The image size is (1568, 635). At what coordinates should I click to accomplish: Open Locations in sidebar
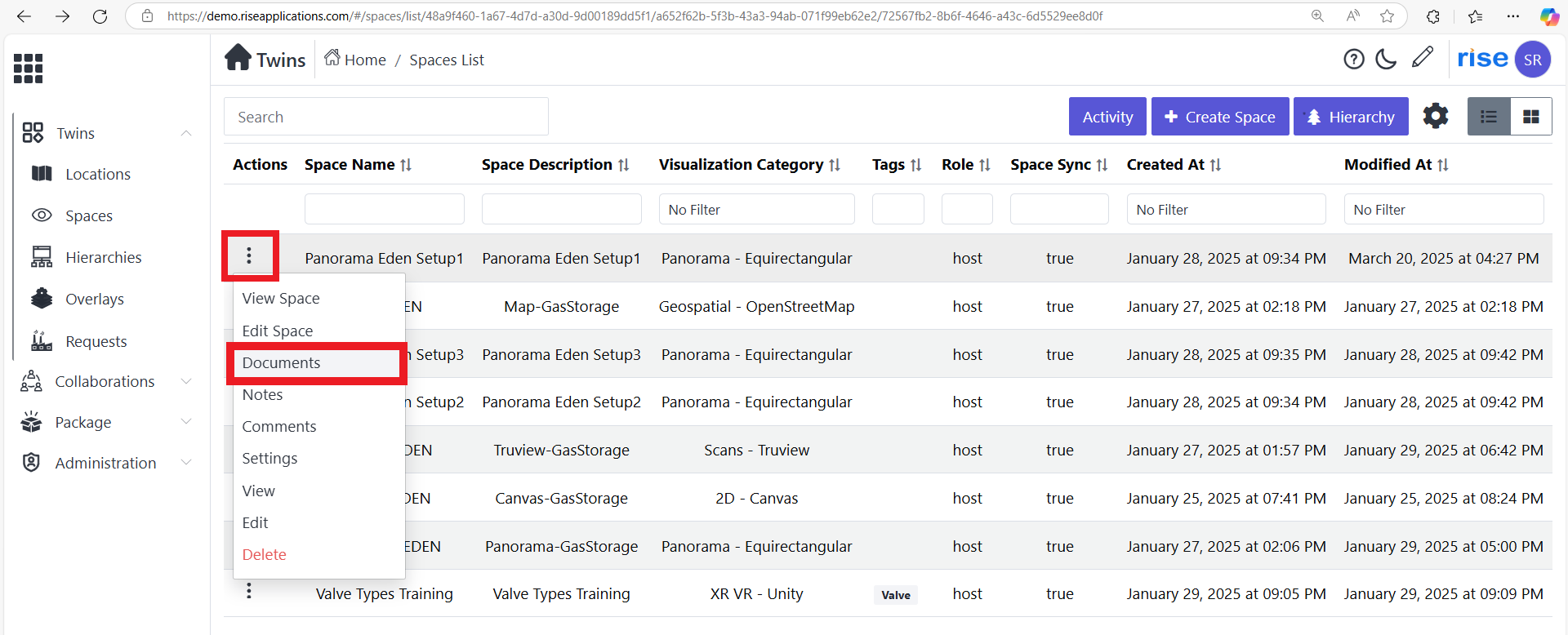click(x=98, y=174)
